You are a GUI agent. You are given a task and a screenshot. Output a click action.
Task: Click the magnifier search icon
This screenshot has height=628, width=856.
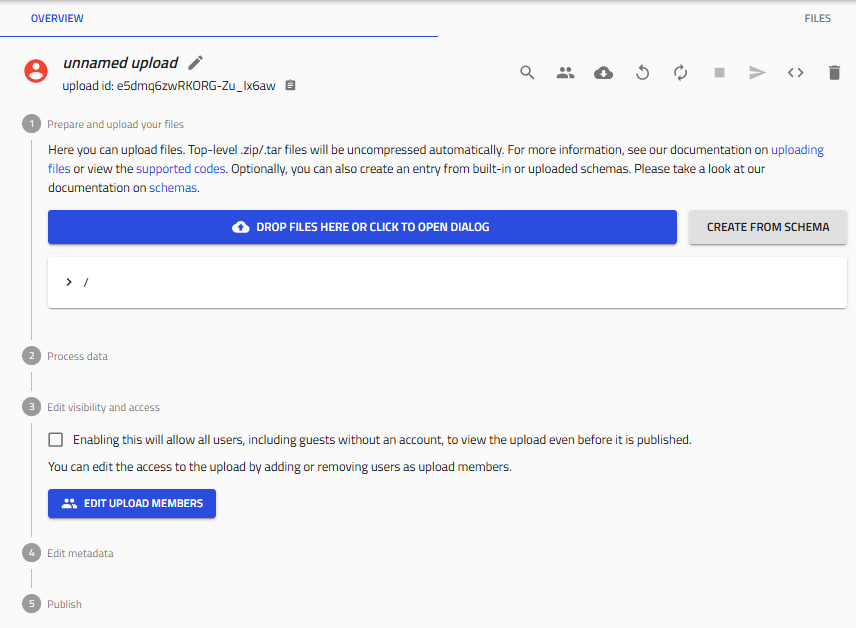527,72
